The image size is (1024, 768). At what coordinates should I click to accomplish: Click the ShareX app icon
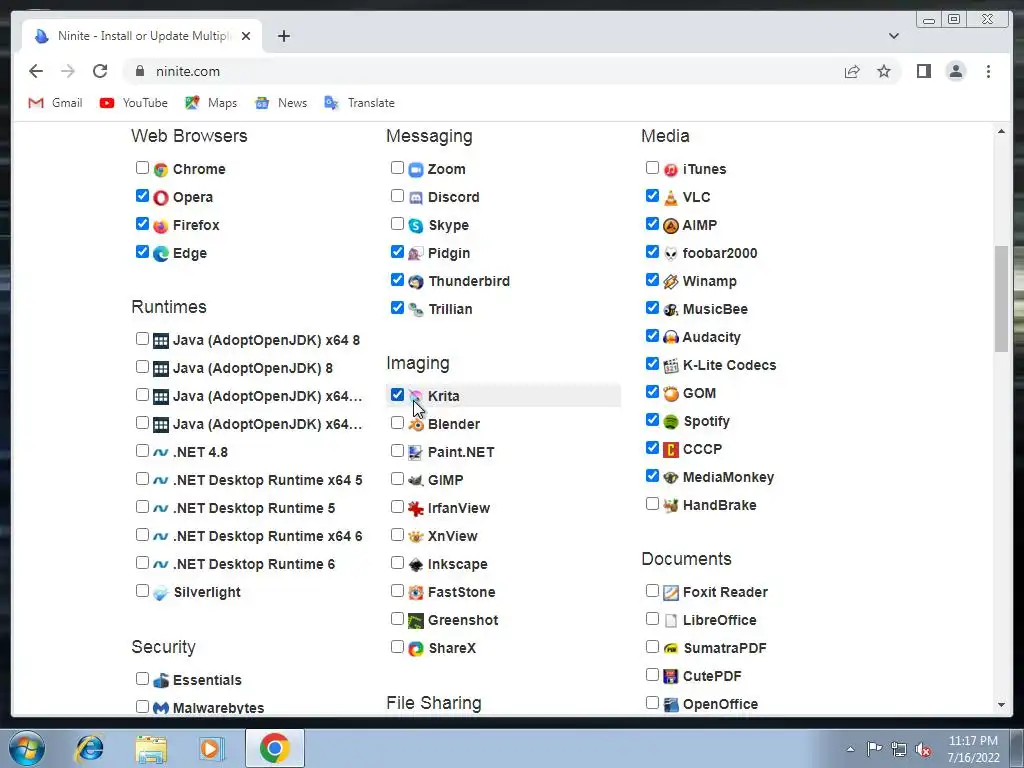click(416, 649)
